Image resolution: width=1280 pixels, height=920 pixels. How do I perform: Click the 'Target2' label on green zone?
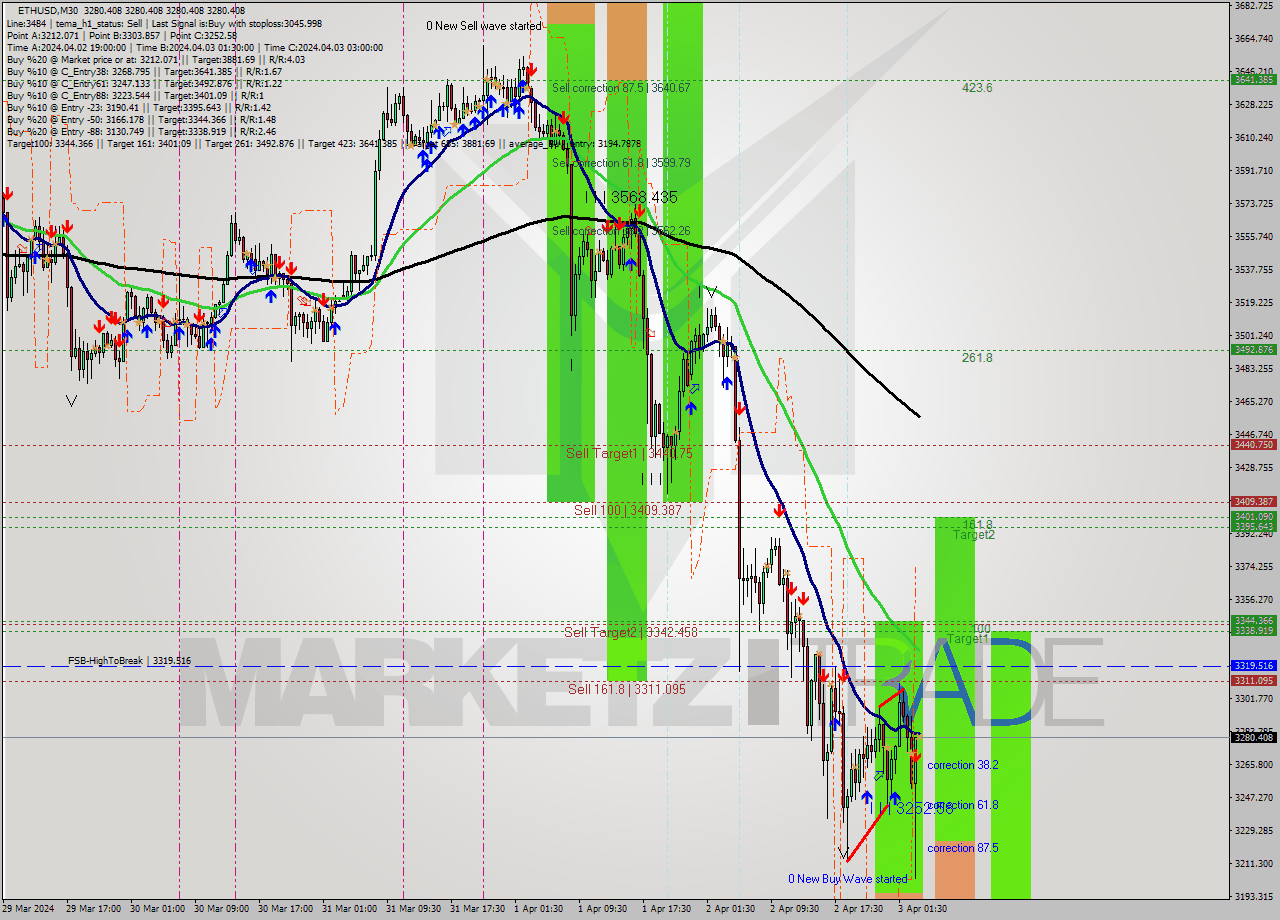[x=973, y=535]
